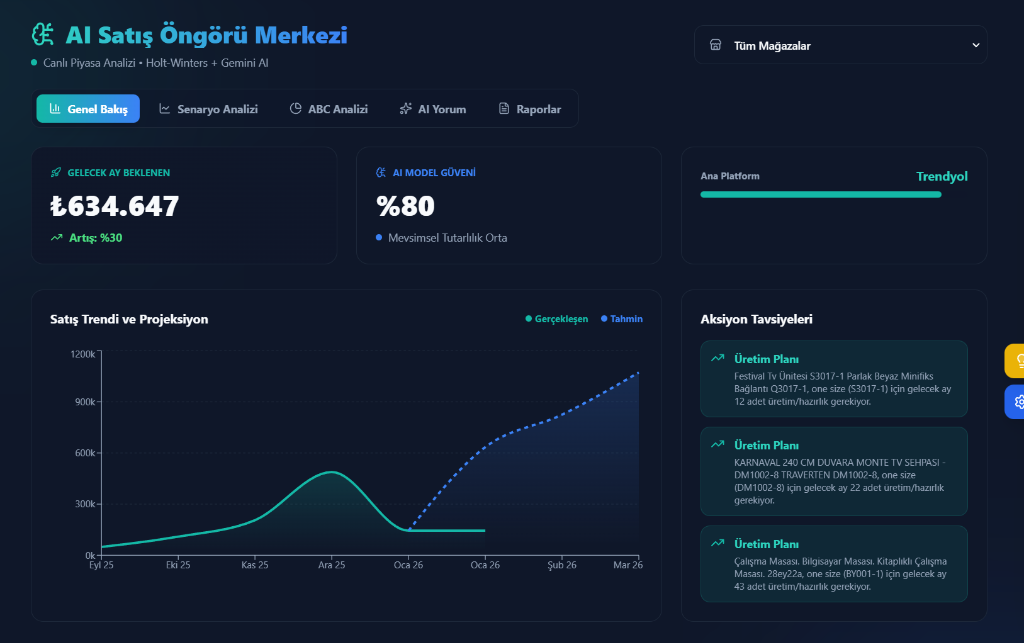Go to the AI Yorum tab
This screenshot has height=643, width=1024.
432,109
